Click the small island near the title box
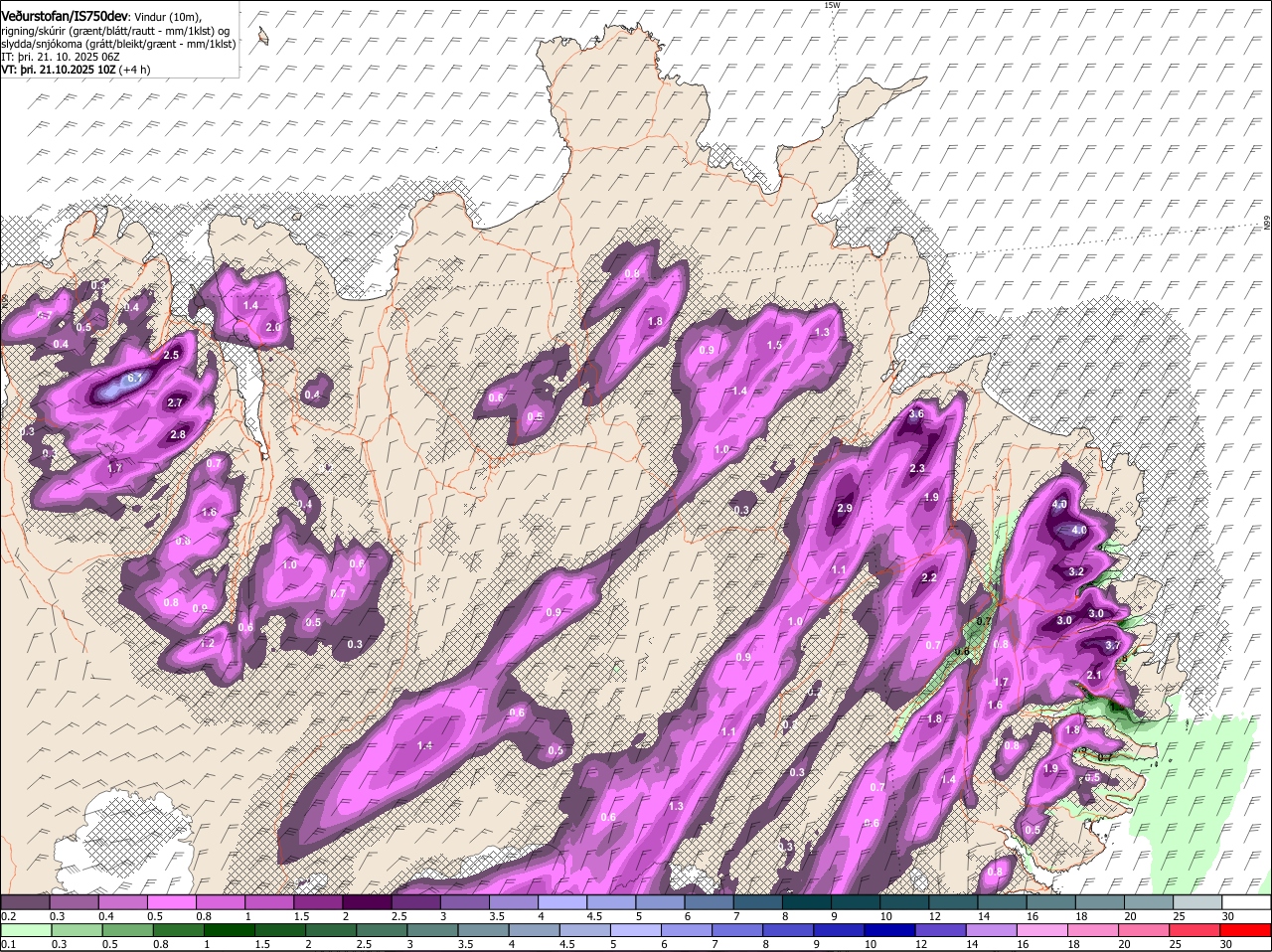 pos(263,37)
